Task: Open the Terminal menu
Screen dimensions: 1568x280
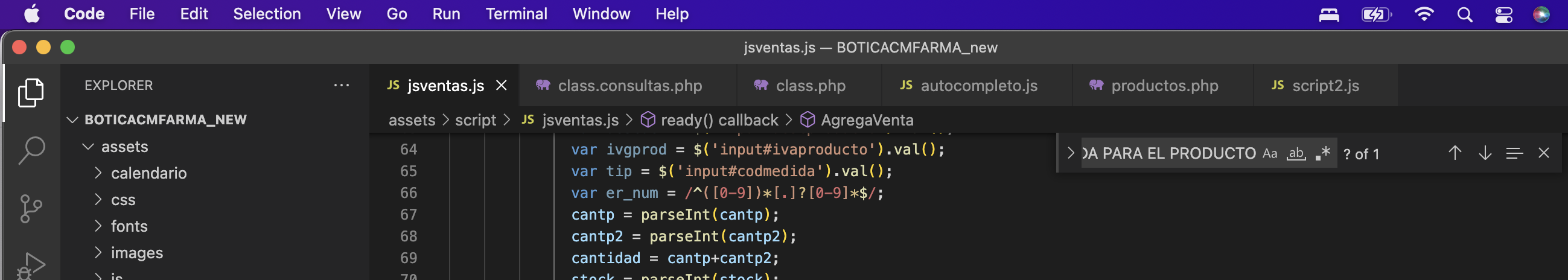Action: click(x=515, y=14)
